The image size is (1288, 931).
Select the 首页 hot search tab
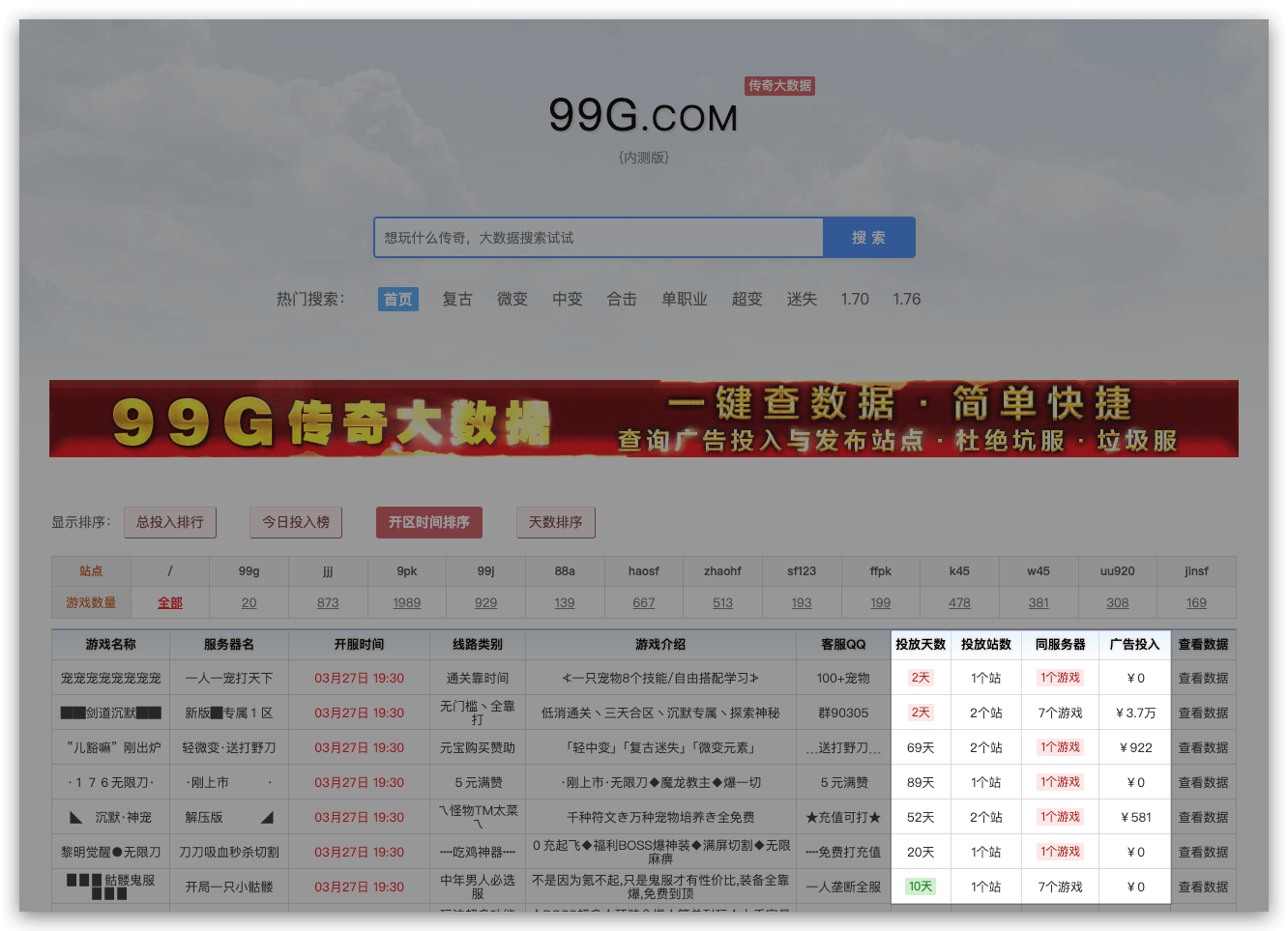click(x=397, y=300)
